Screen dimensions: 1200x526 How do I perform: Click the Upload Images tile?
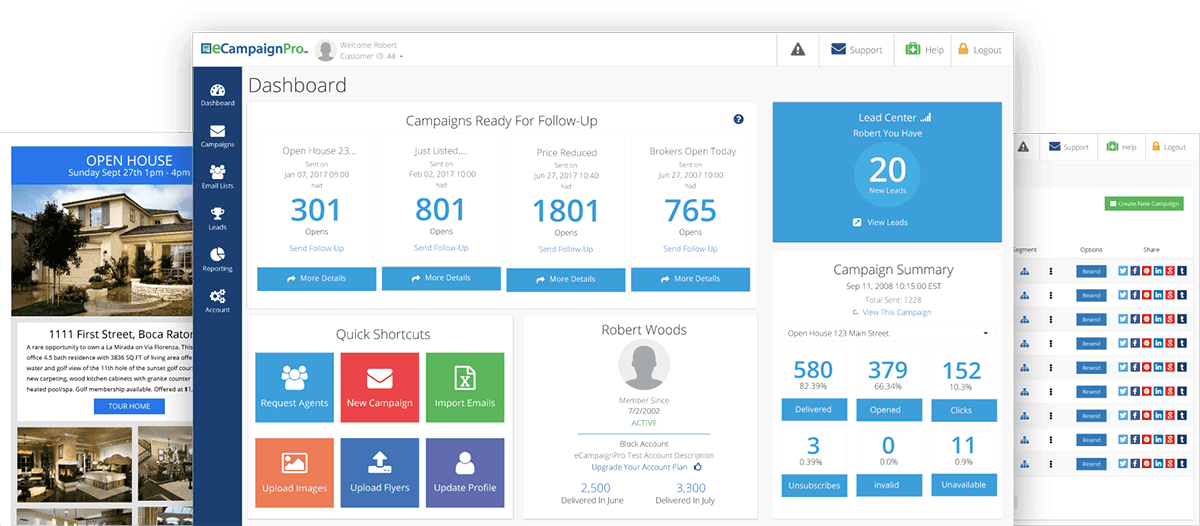pyautogui.click(x=294, y=472)
